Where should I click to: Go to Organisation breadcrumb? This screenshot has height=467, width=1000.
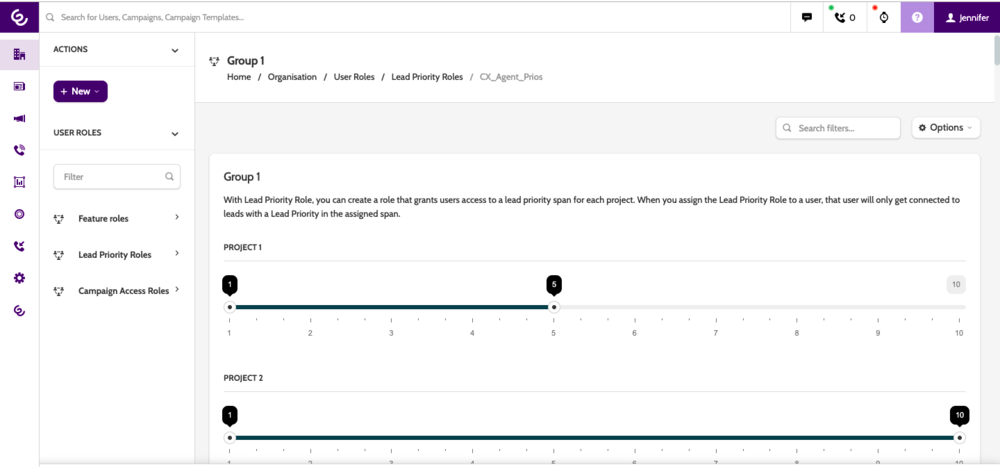[292, 77]
